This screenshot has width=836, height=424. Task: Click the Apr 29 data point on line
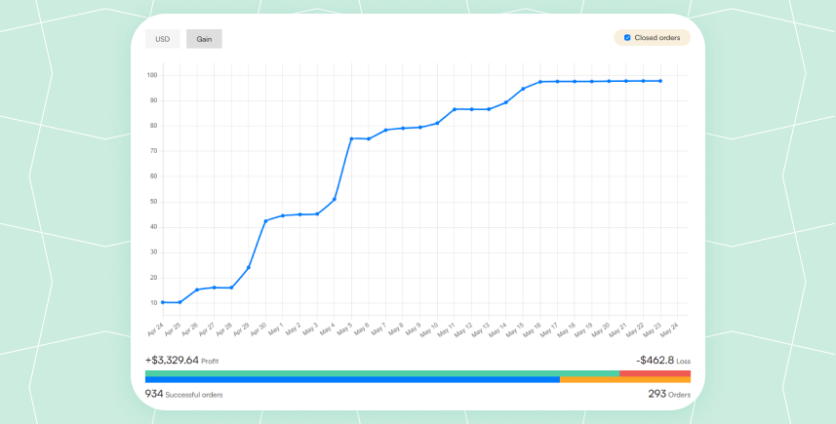248,267
